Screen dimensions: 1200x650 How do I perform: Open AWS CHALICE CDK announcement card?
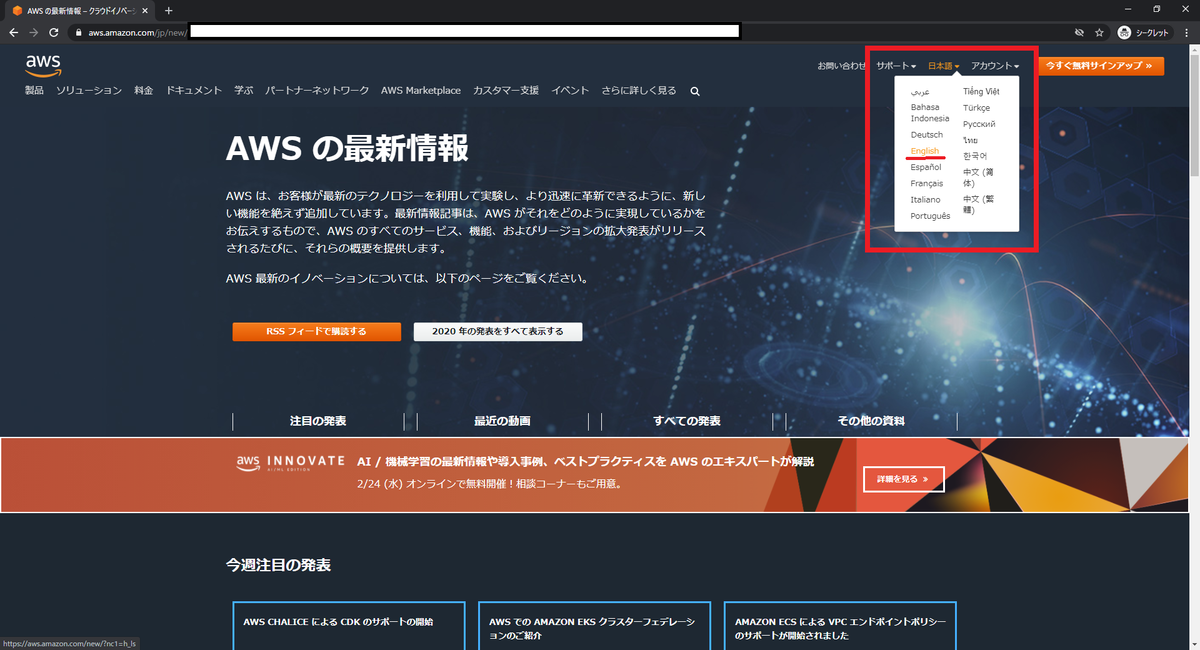tap(349, 625)
